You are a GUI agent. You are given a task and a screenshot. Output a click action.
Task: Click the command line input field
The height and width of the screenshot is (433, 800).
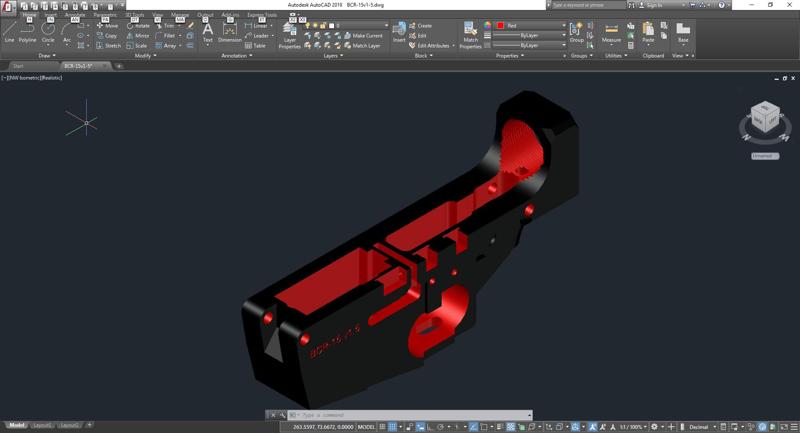(411, 415)
